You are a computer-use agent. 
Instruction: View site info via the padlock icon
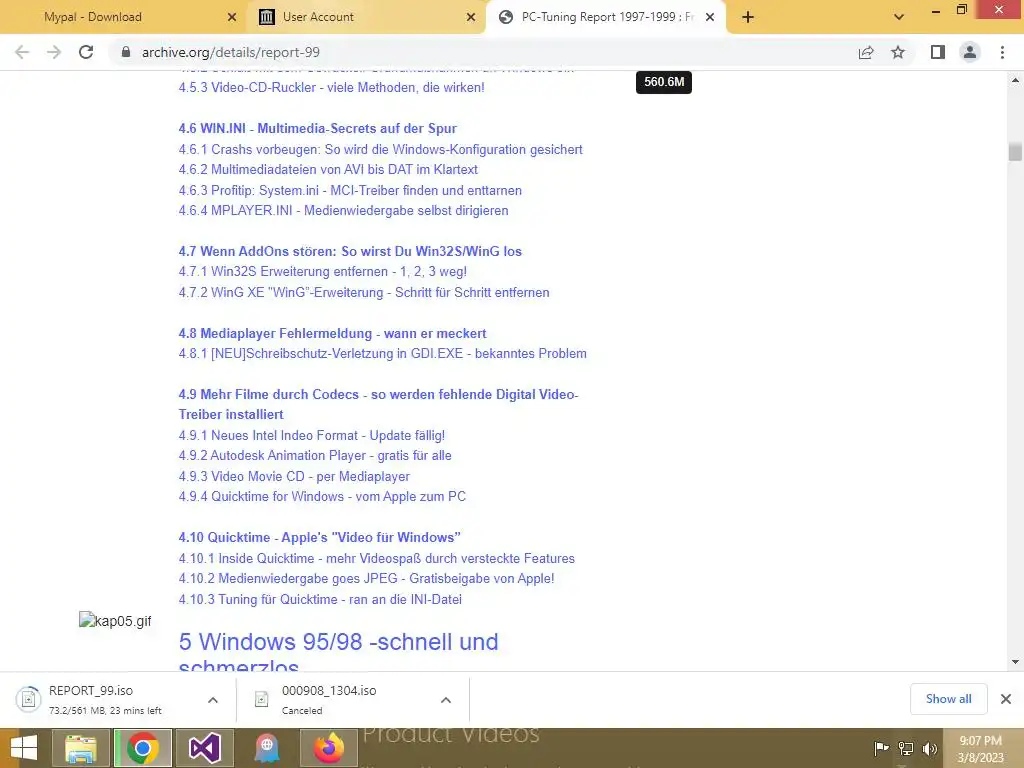[126, 52]
